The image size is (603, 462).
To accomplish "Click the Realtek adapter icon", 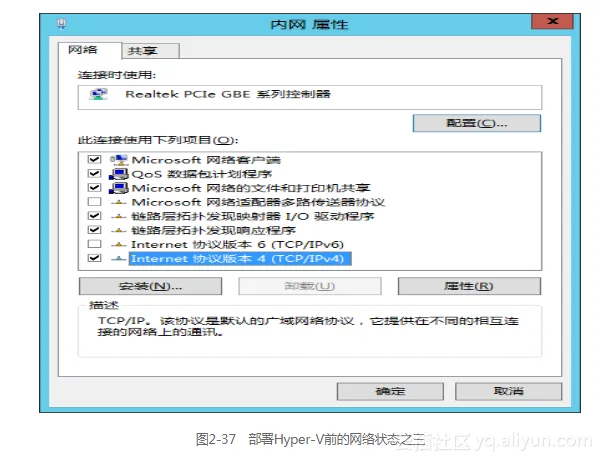I will 98,94.
